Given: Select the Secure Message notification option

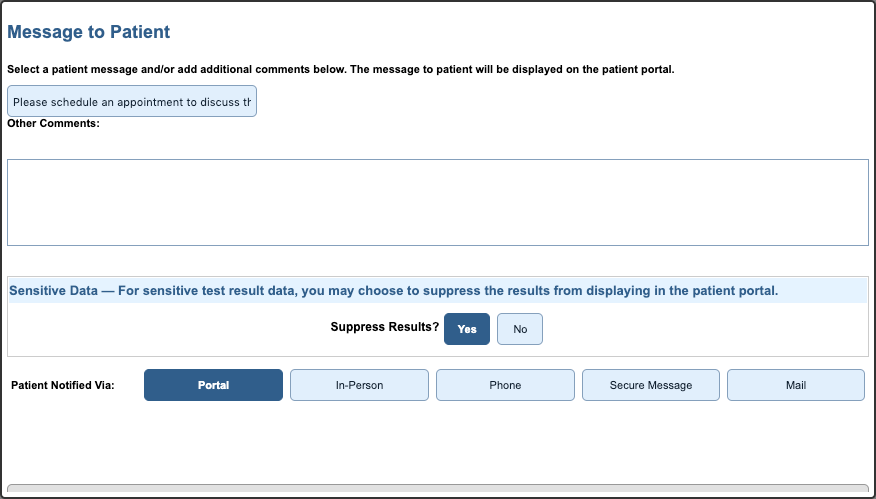Looking at the screenshot, I should click(651, 385).
